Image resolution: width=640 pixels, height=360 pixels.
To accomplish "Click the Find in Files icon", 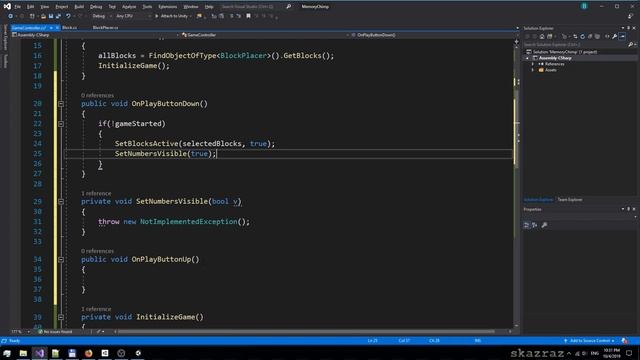I will tap(199, 16).
